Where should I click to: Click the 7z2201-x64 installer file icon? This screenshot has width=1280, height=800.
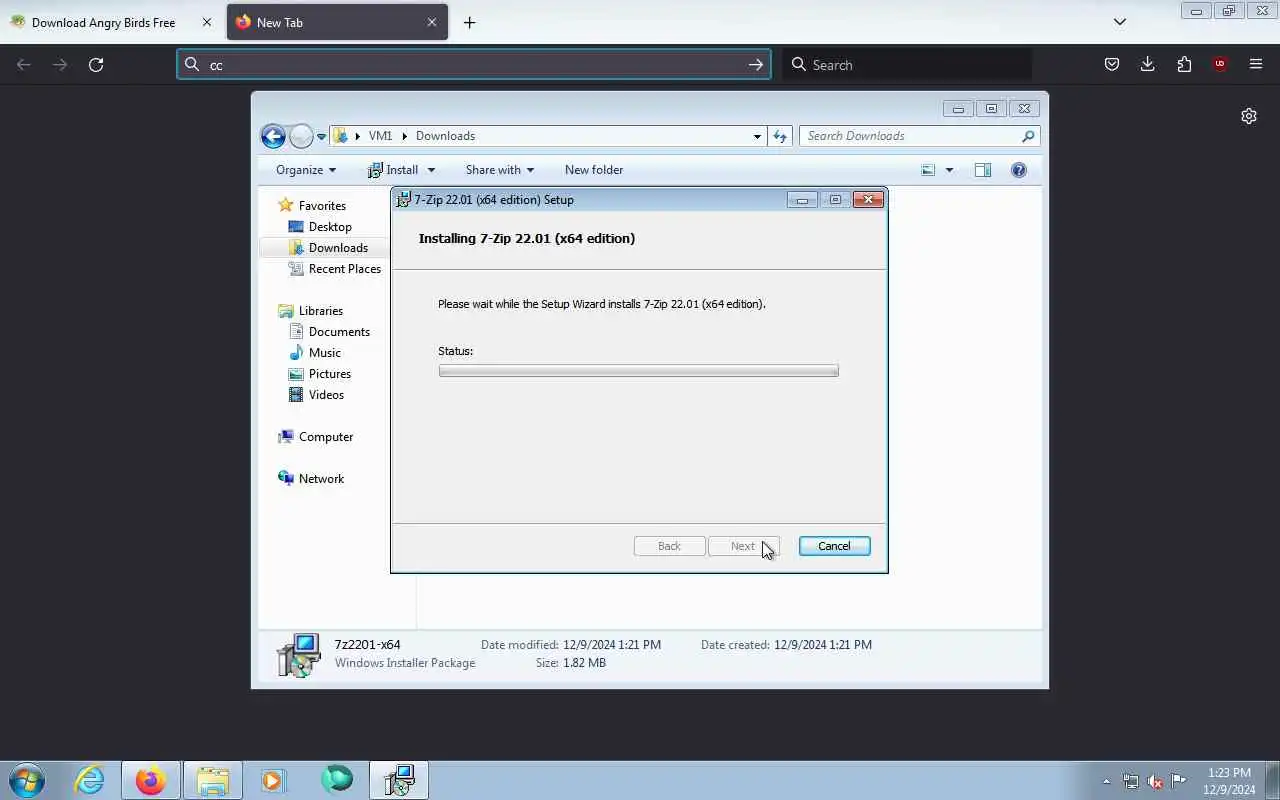pos(298,654)
